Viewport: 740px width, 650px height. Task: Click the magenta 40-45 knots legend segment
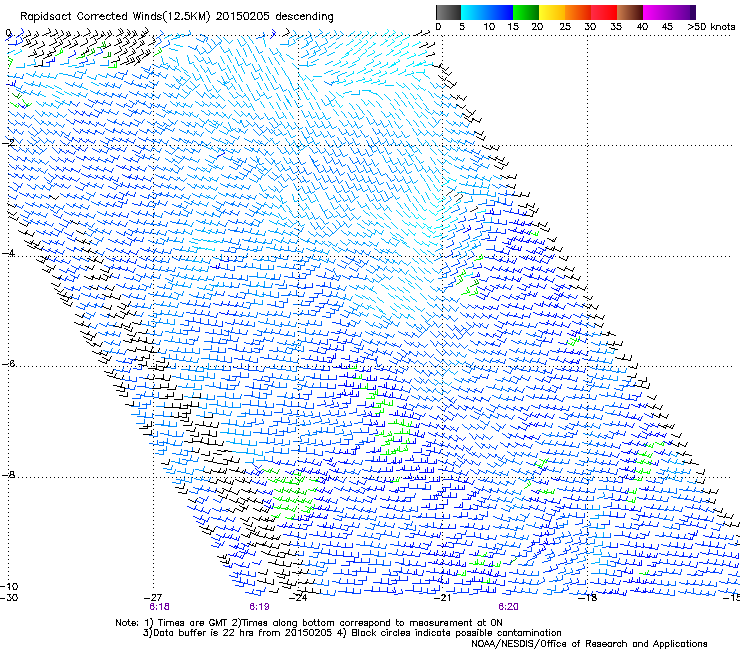[656, 12]
